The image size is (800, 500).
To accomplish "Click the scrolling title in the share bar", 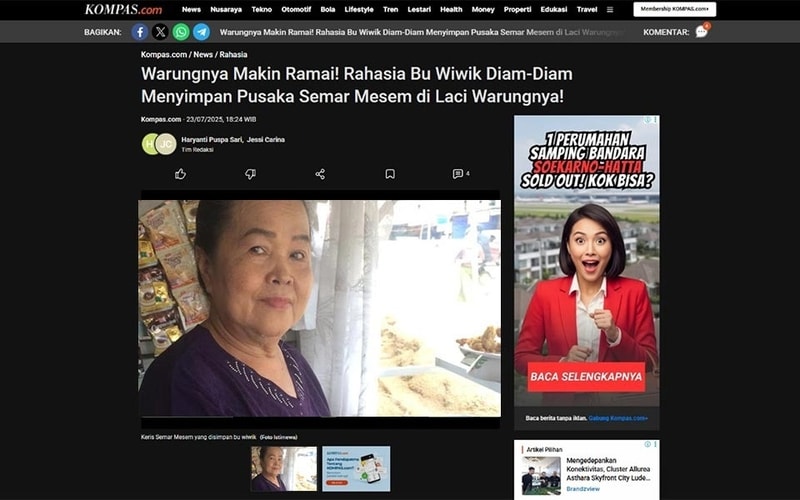I will pyautogui.click(x=422, y=32).
